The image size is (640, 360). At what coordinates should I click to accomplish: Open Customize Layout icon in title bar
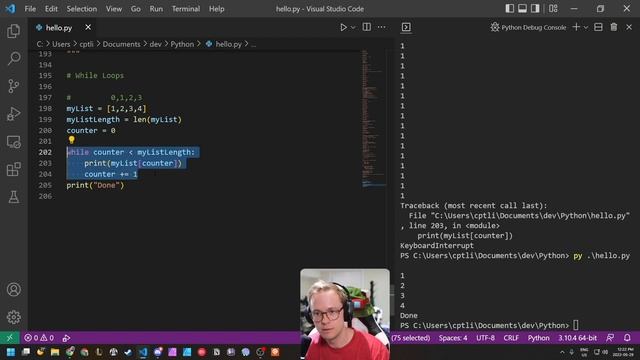tap(553, 8)
